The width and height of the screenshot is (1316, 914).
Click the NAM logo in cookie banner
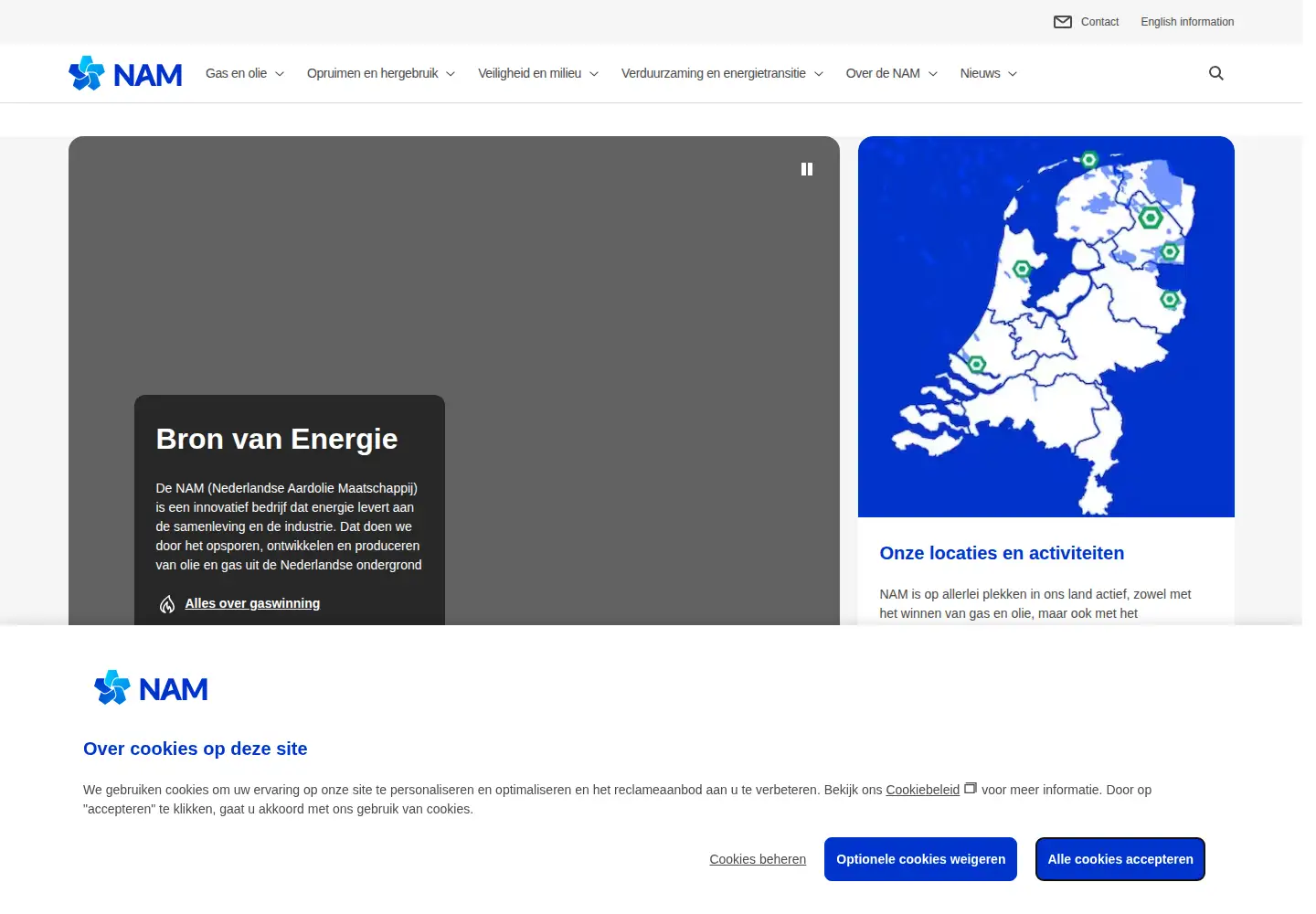tap(151, 688)
